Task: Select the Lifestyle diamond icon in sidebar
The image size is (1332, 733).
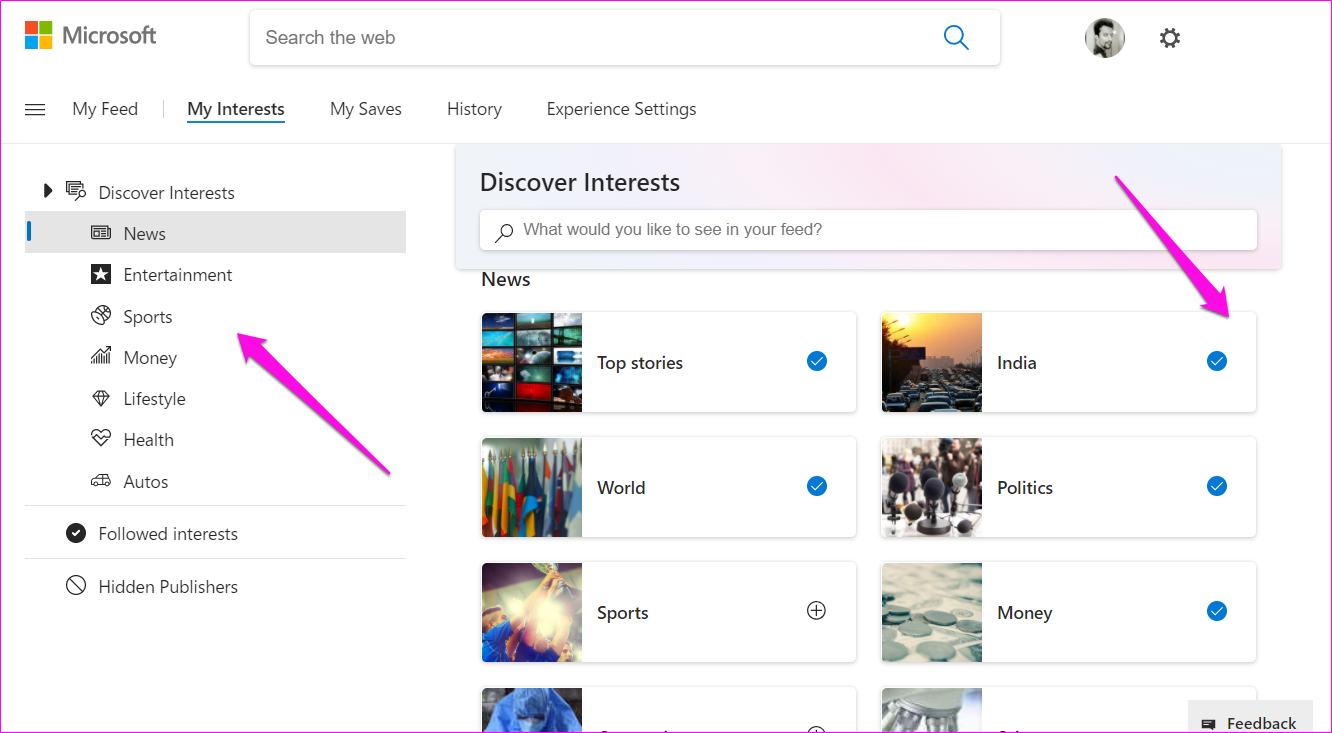Action: pos(101,399)
